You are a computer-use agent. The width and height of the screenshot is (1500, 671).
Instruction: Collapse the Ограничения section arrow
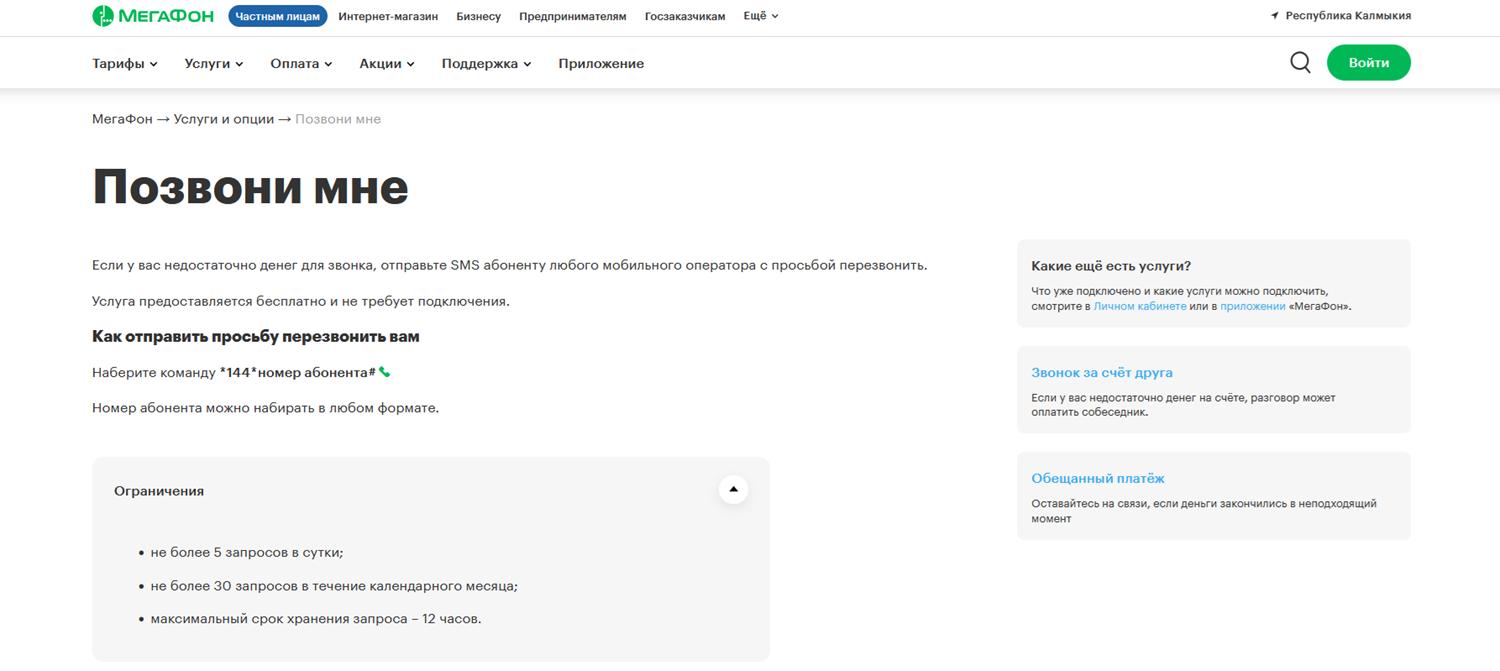click(x=733, y=490)
